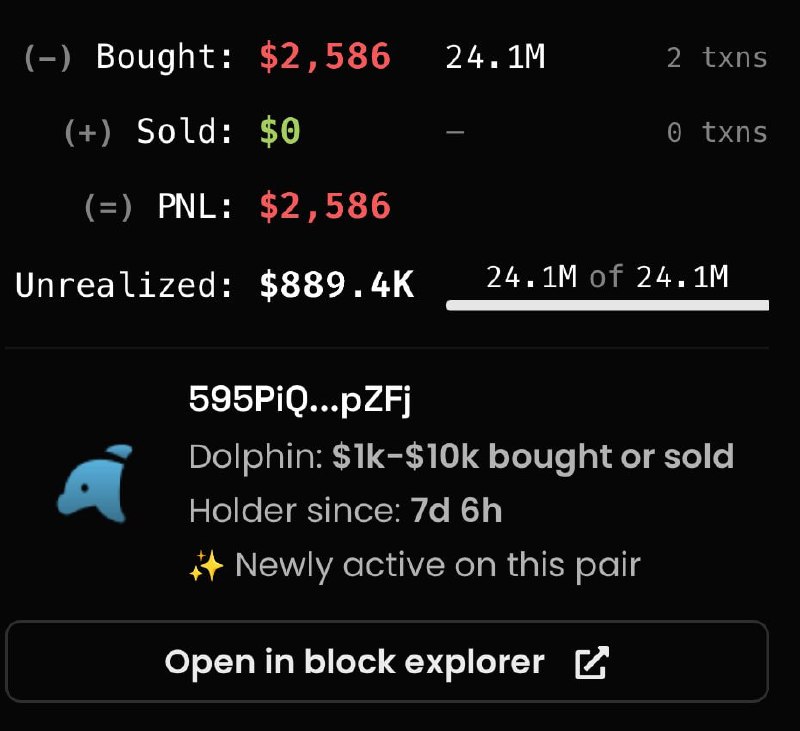The width and height of the screenshot is (800, 731).
Task: Select the (-) Bought indicator icon
Action: tap(46, 57)
